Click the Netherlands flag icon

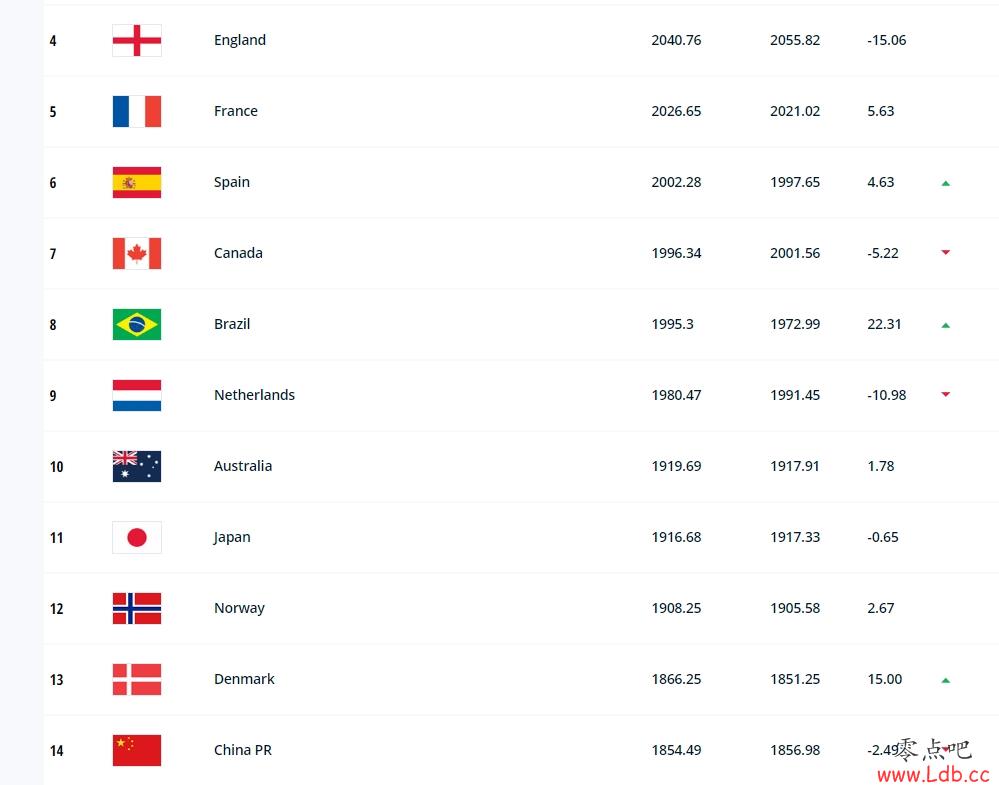[x=137, y=395]
